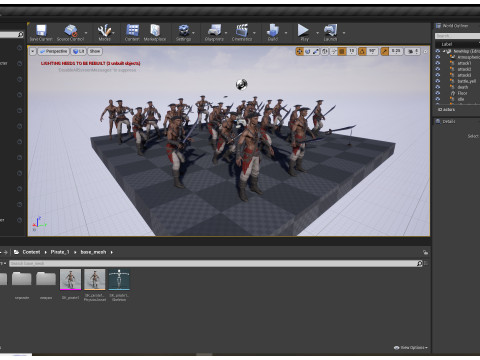This screenshot has height=360, width=480.
Task: Toggle visibility of death actor
Action: click(438, 87)
